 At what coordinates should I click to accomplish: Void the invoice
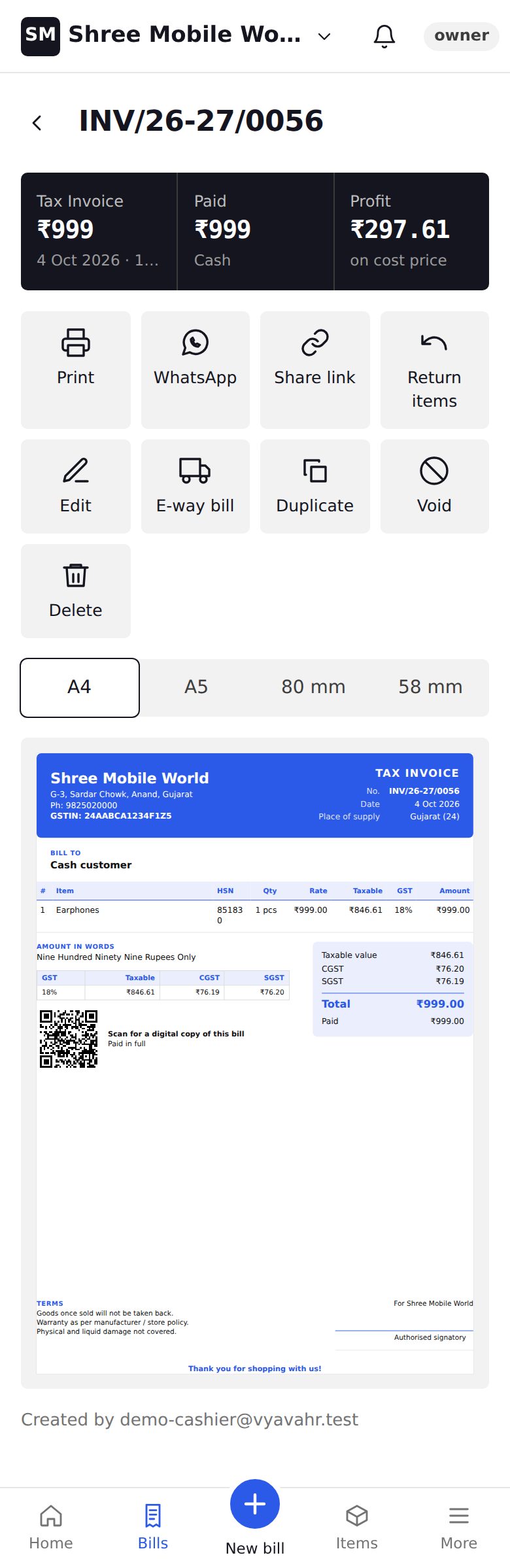[435, 486]
